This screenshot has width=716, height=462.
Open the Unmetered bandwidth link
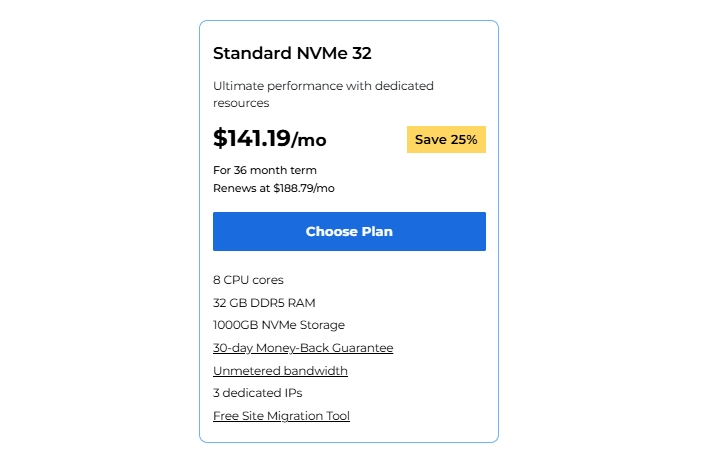tap(280, 371)
